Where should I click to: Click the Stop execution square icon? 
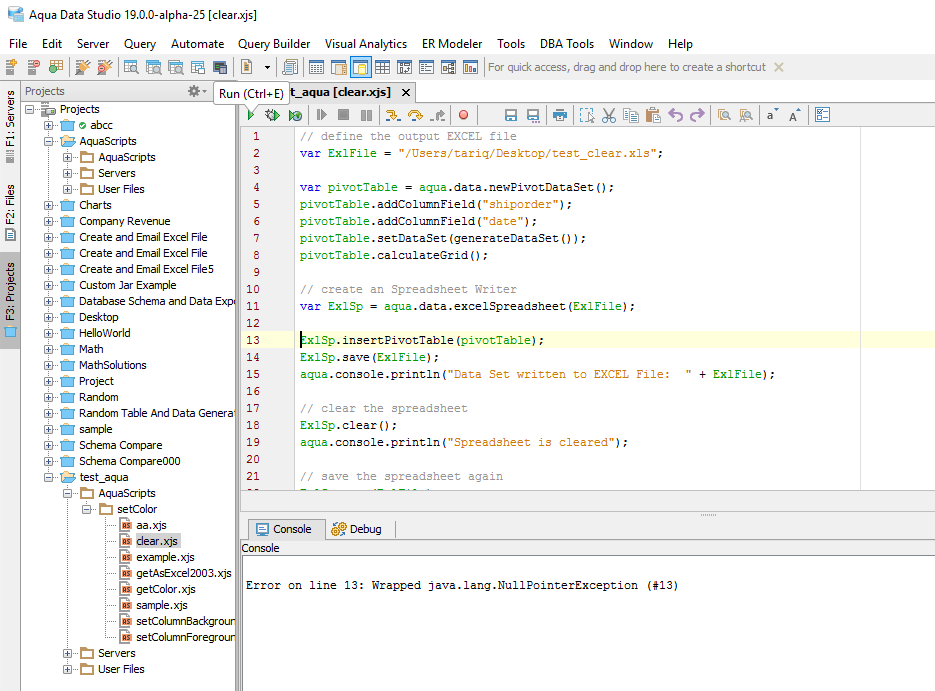click(x=344, y=115)
